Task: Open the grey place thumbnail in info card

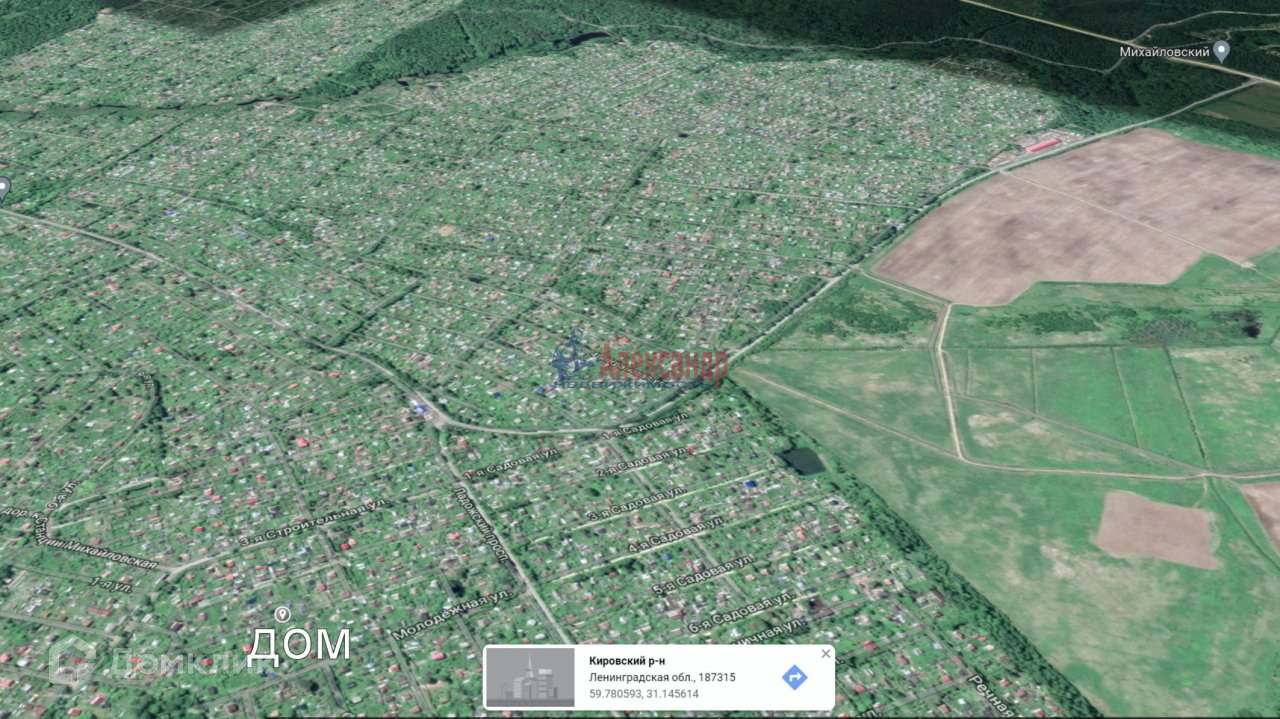Action: (x=530, y=678)
